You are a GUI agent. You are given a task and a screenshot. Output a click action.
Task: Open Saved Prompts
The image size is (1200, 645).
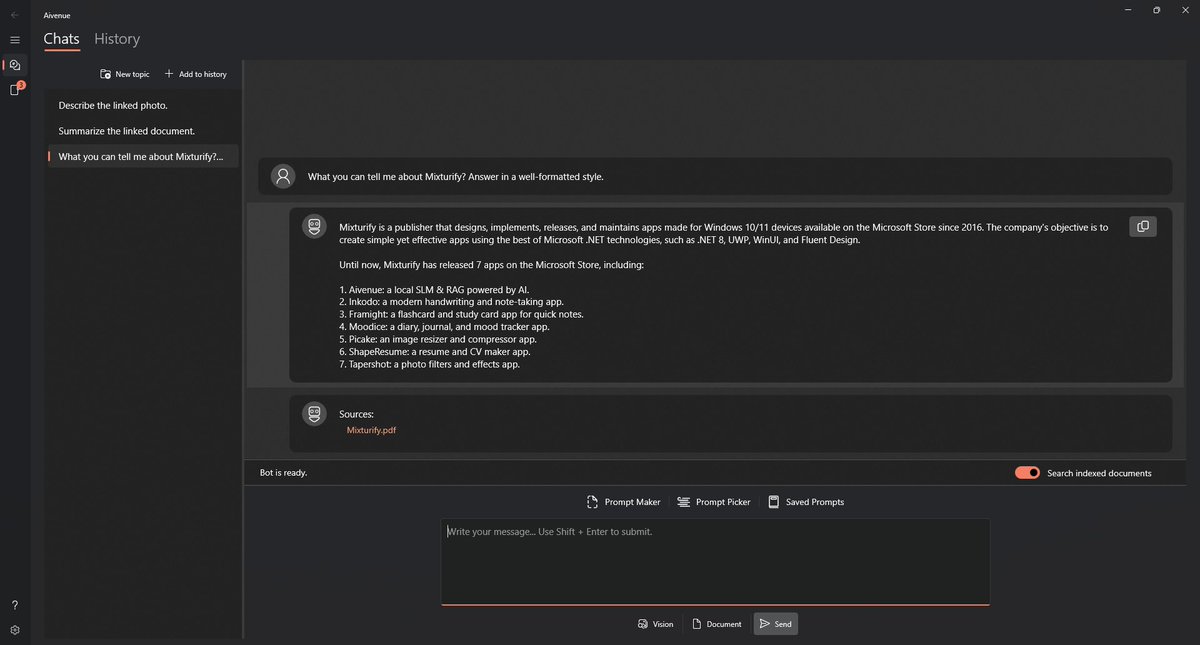pyautogui.click(x=806, y=502)
